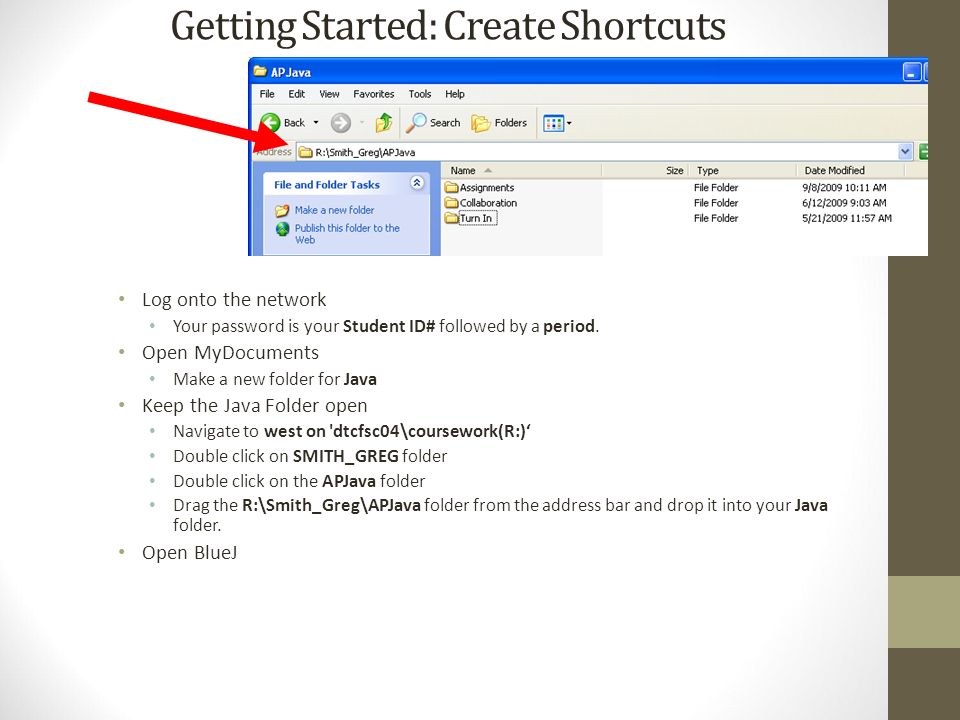Screen dimensions: 960x720
Task: Click the Turn In folder icon
Action: tap(451, 218)
